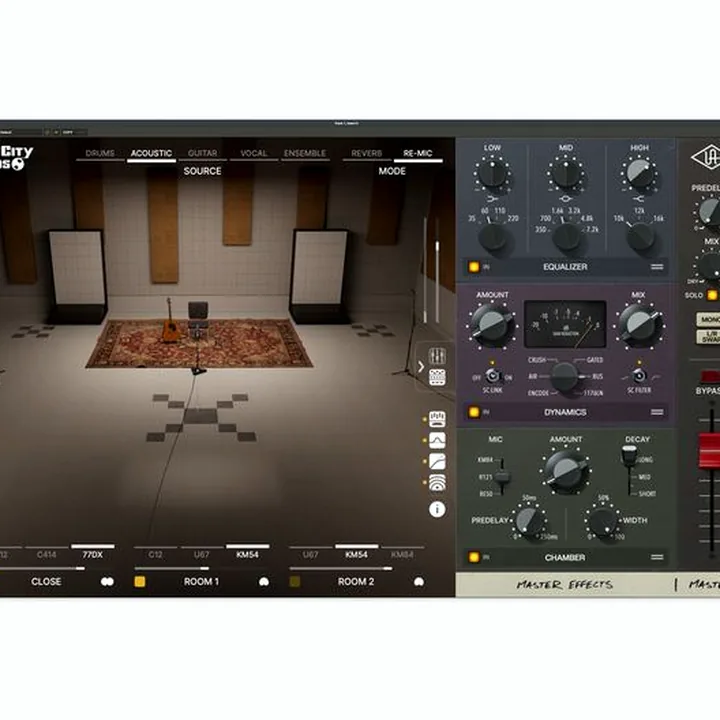Click the dynamics curve module icon
This screenshot has height=720, width=720.
point(437,461)
